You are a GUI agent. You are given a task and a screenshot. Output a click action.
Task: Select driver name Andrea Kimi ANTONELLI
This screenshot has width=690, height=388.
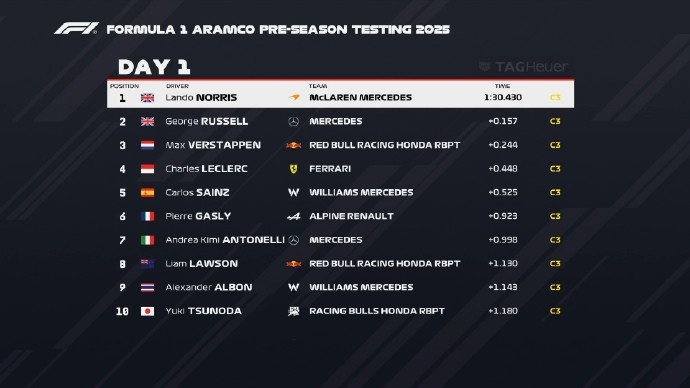(225, 240)
